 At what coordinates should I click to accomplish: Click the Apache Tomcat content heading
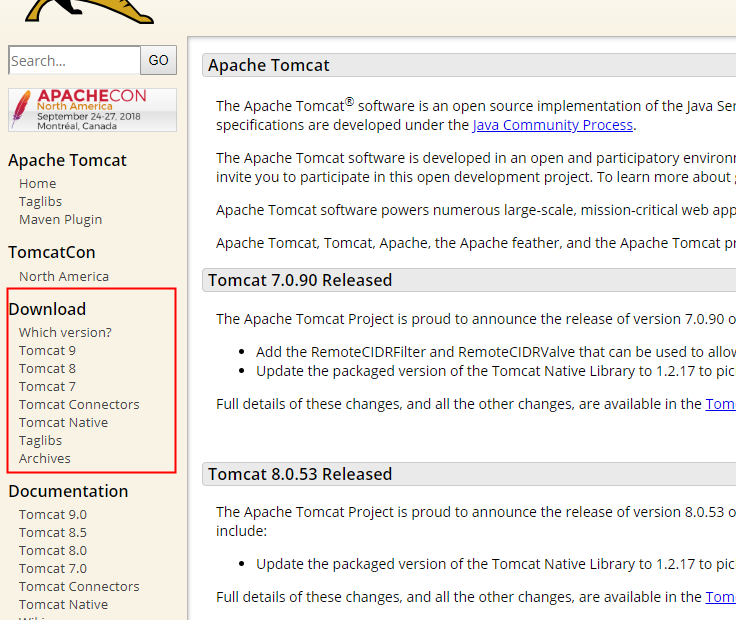click(269, 65)
